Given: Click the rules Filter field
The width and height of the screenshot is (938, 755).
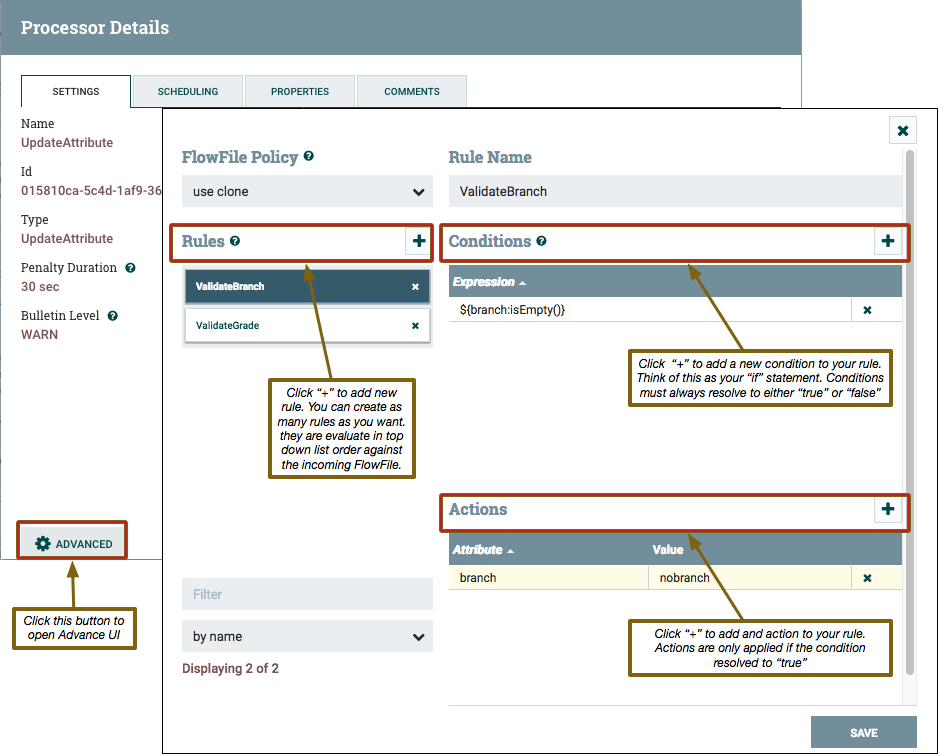Looking at the screenshot, I should click(307, 594).
